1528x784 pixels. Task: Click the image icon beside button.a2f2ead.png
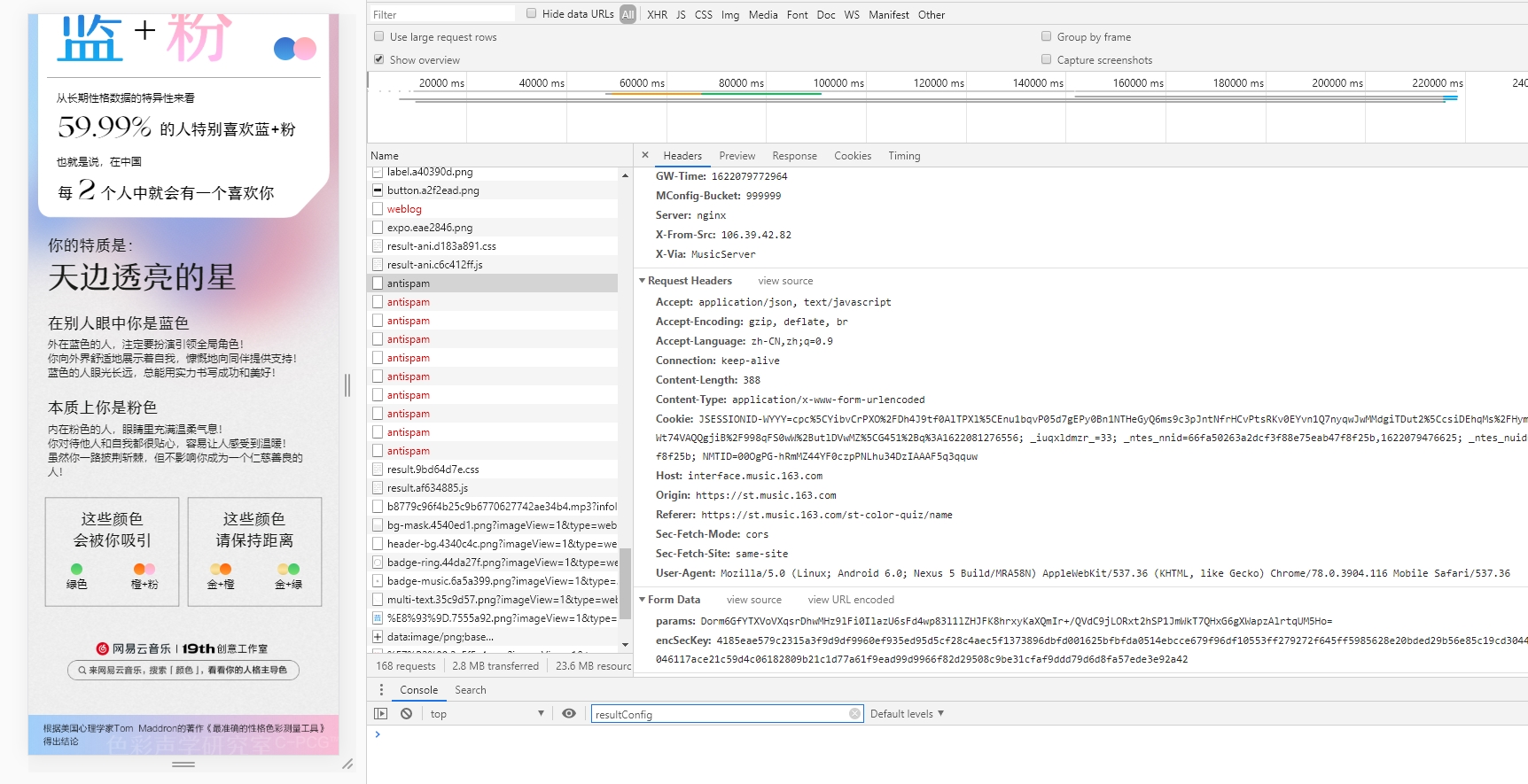(x=378, y=190)
